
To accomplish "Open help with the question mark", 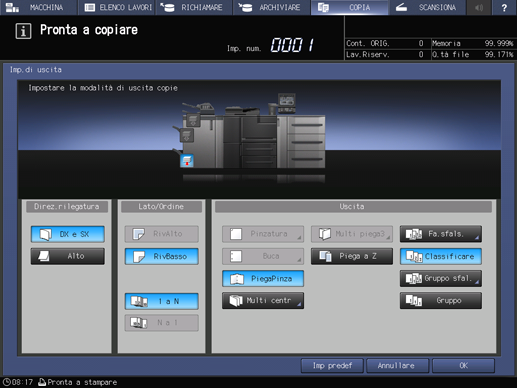I will [504, 7].
